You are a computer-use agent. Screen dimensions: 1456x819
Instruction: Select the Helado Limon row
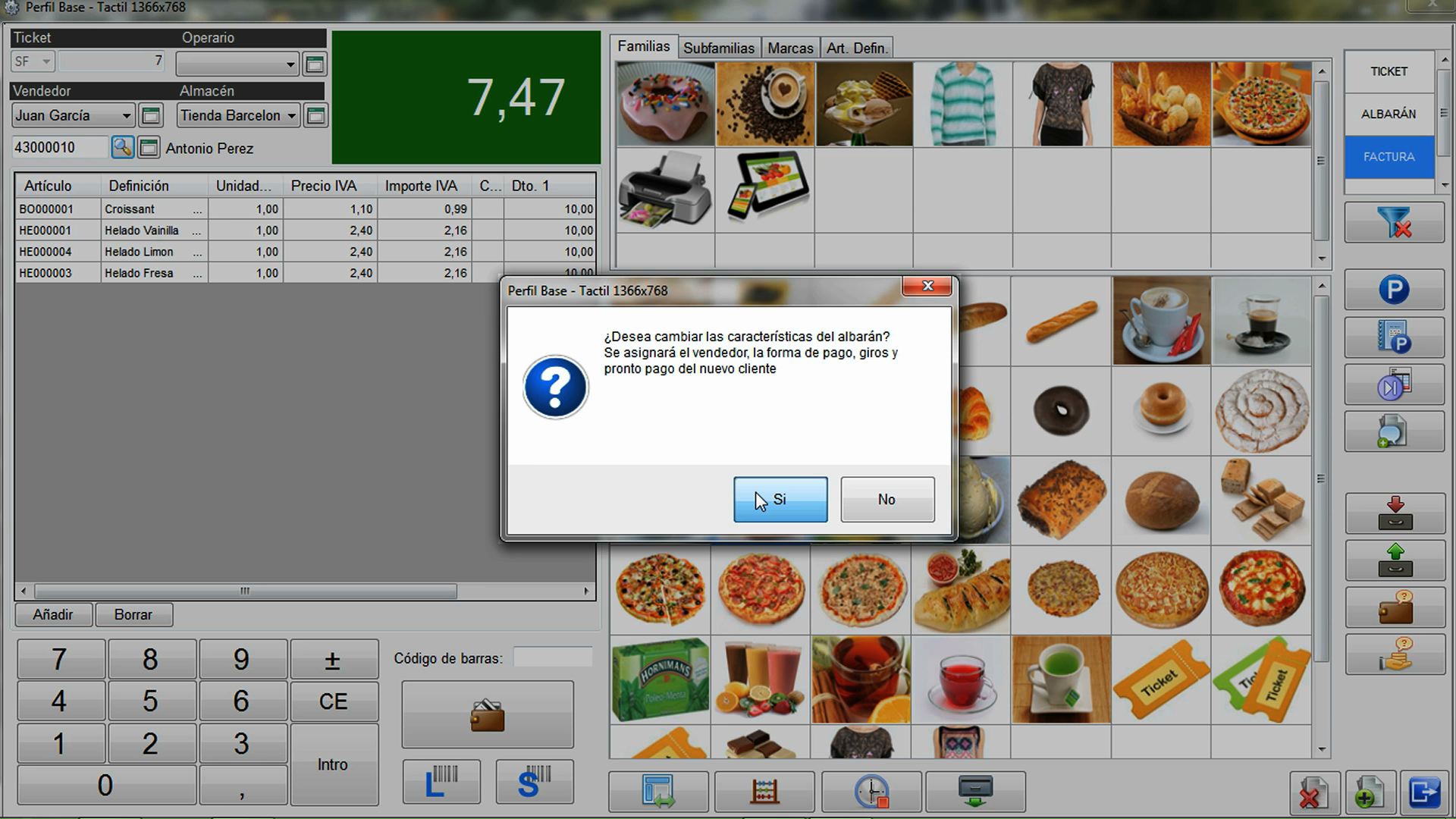pos(305,251)
